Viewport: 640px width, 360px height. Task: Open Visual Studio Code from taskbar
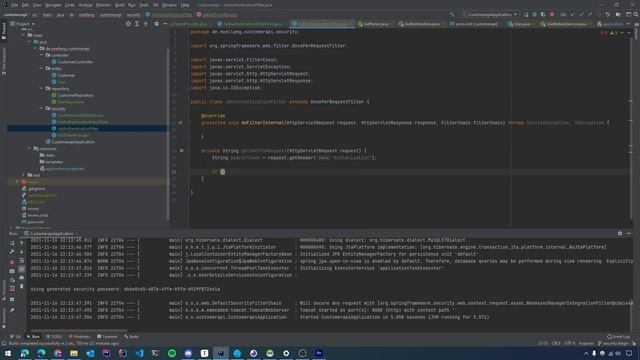coord(139,353)
